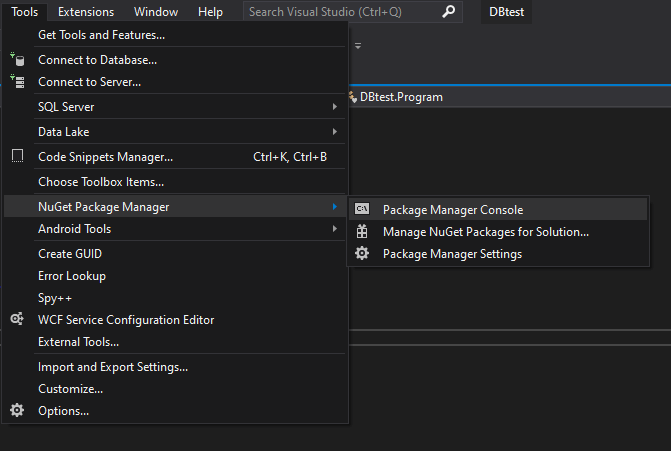This screenshot has width=671, height=451.
Task: Expand the Android Tools submenu arrow
Action: click(335, 229)
